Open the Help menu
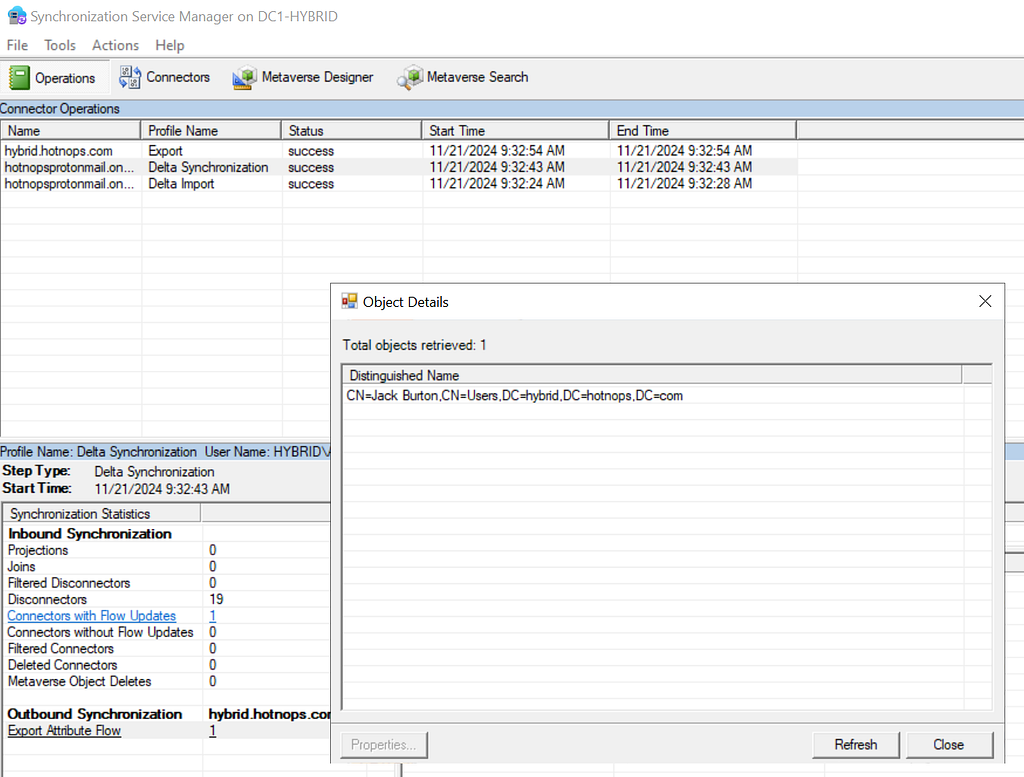Image resolution: width=1024 pixels, height=777 pixels. point(170,45)
